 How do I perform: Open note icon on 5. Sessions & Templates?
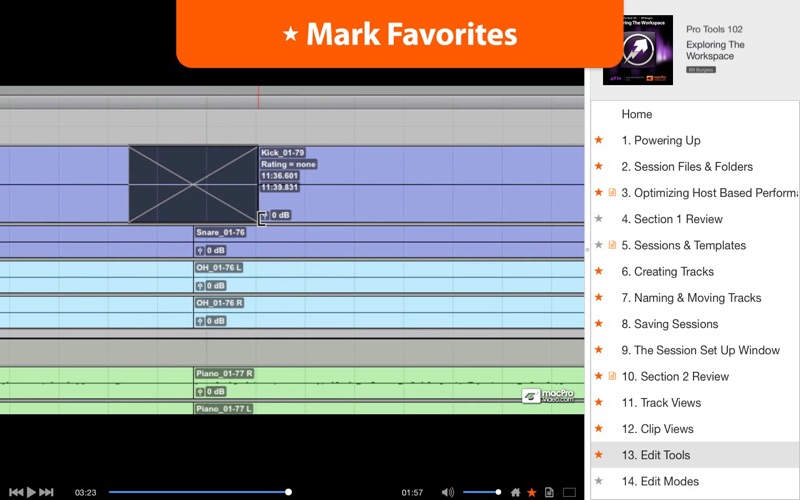[x=612, y=245]
